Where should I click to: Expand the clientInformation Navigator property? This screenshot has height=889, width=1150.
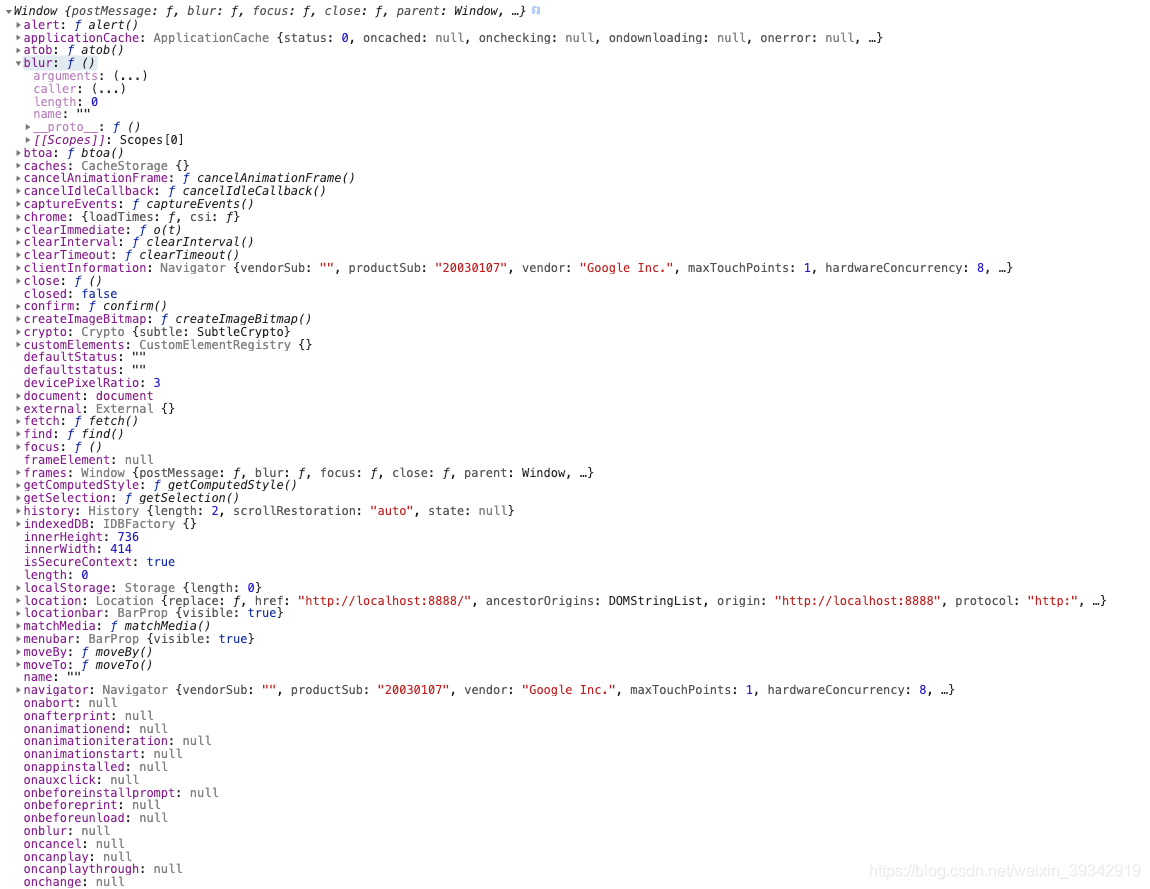click(18, 268)
